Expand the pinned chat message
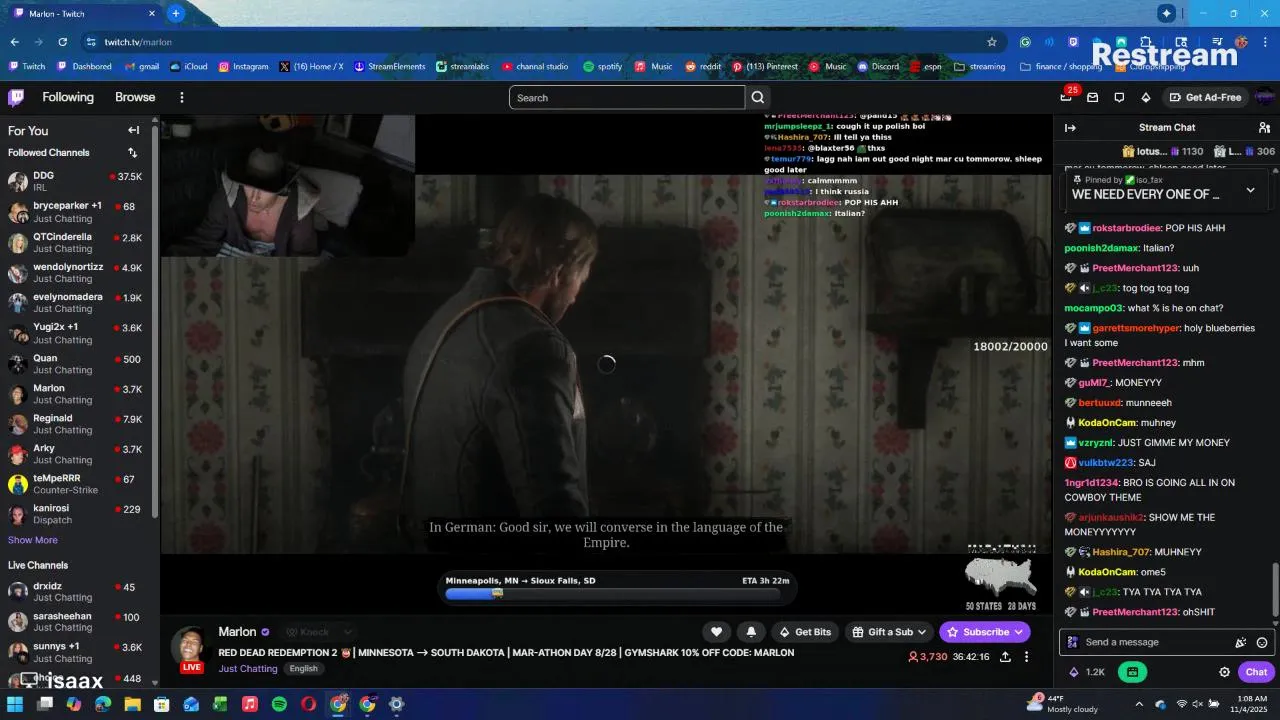The image size is (1280, 720). click(1250, 190)
